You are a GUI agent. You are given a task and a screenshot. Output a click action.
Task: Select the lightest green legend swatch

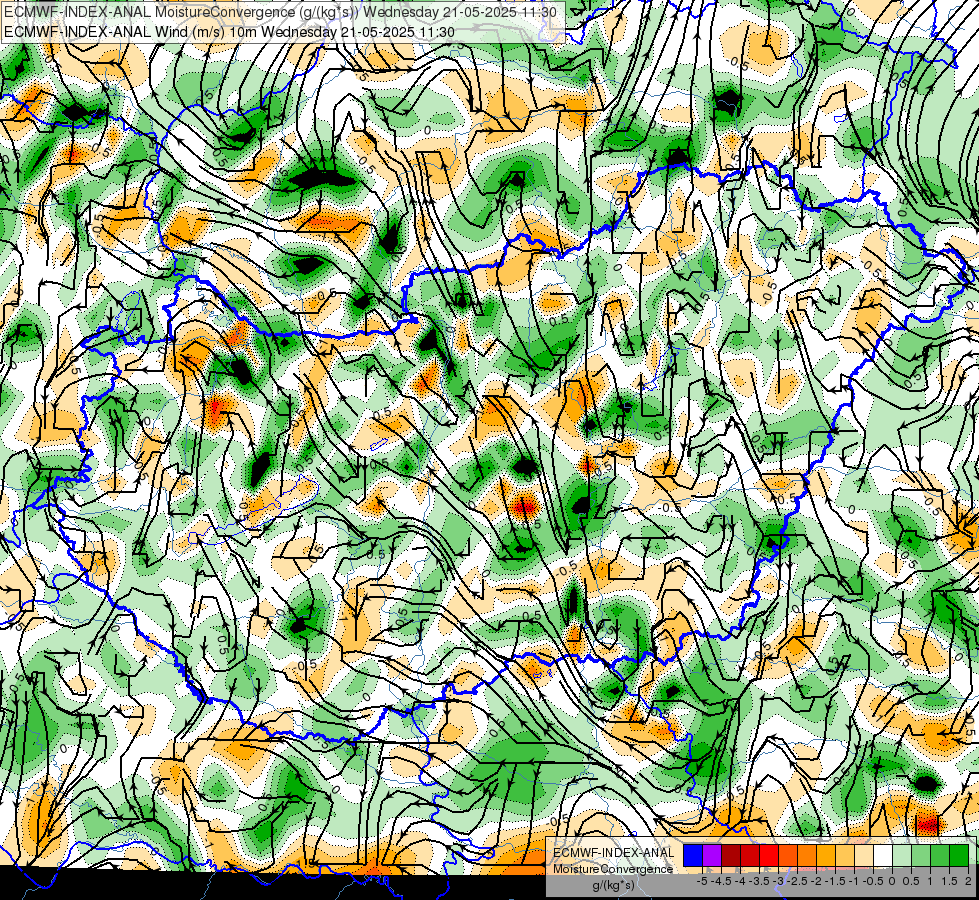pos(902,856)
